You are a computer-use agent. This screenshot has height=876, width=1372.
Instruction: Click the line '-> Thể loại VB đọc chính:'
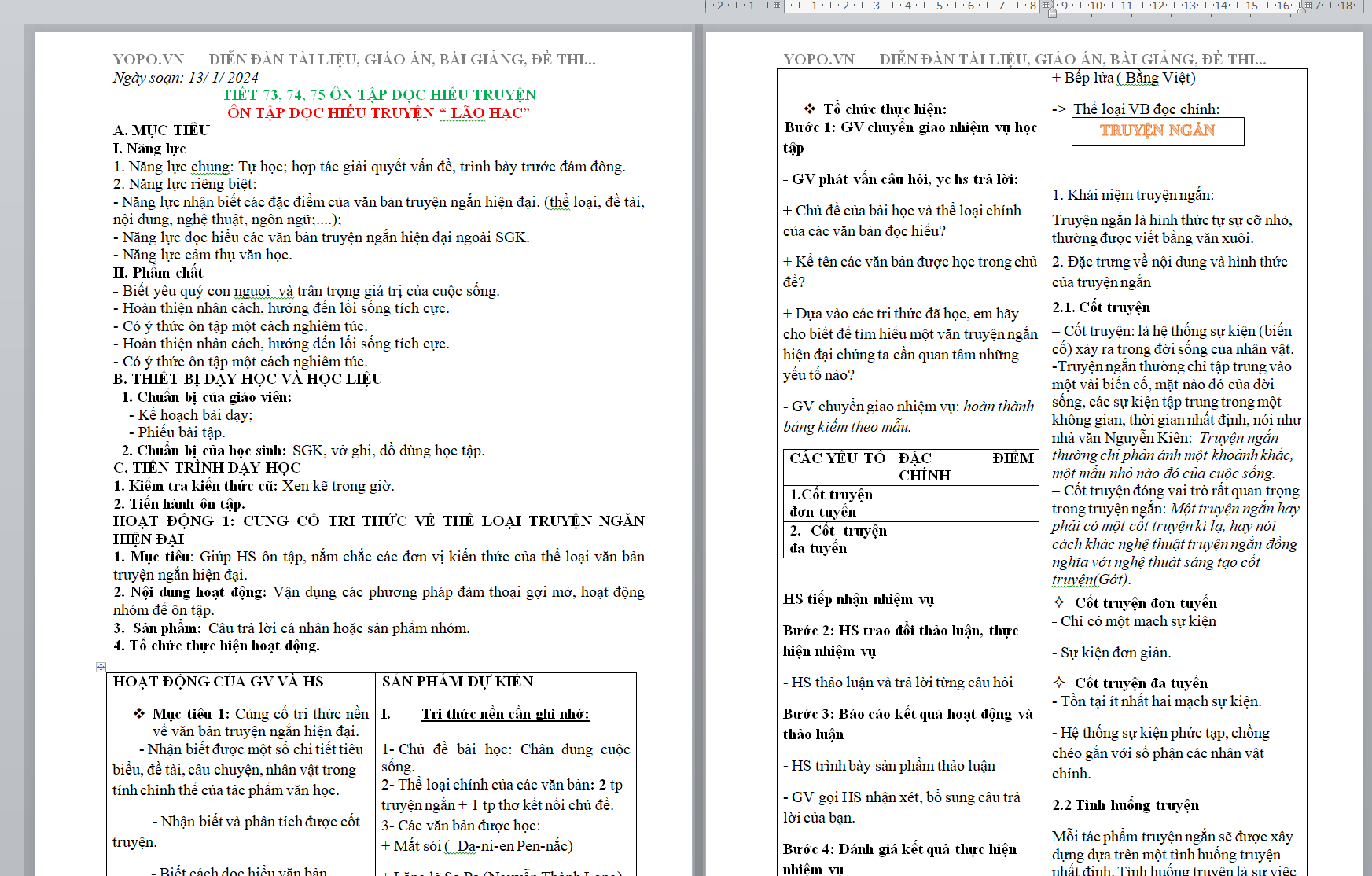pos(1136,109)
